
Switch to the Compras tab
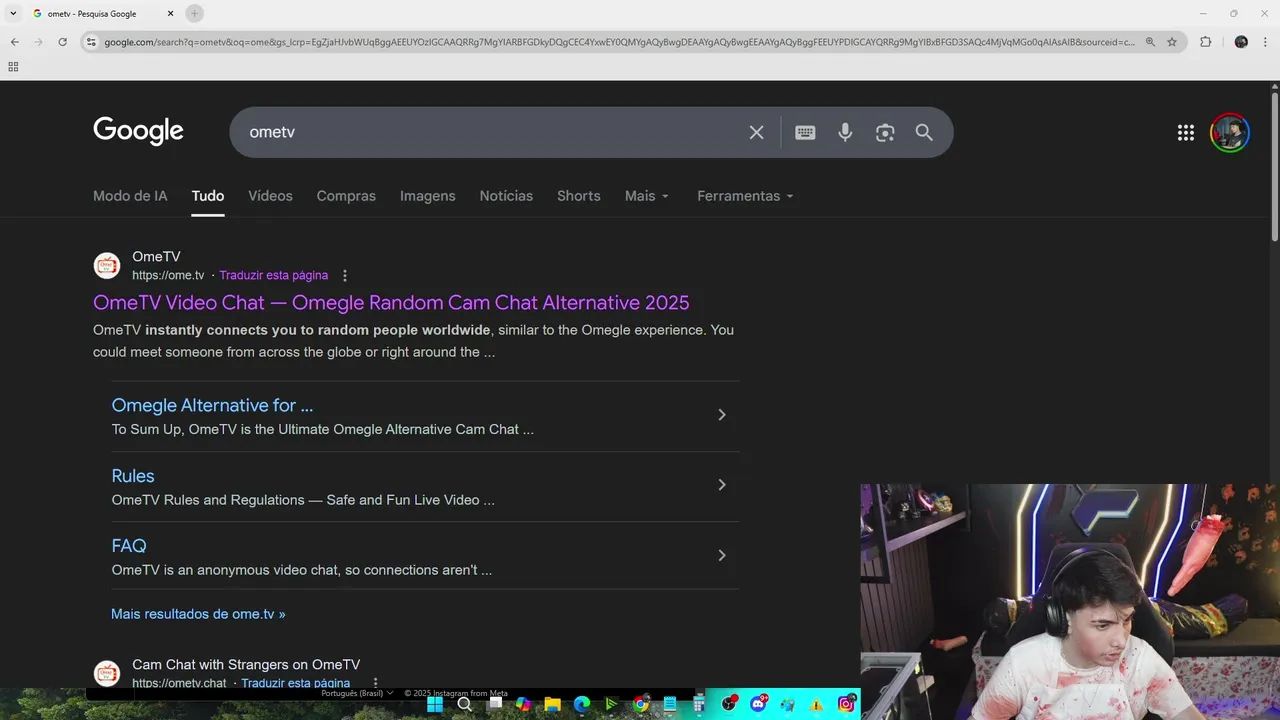(346, 196)
